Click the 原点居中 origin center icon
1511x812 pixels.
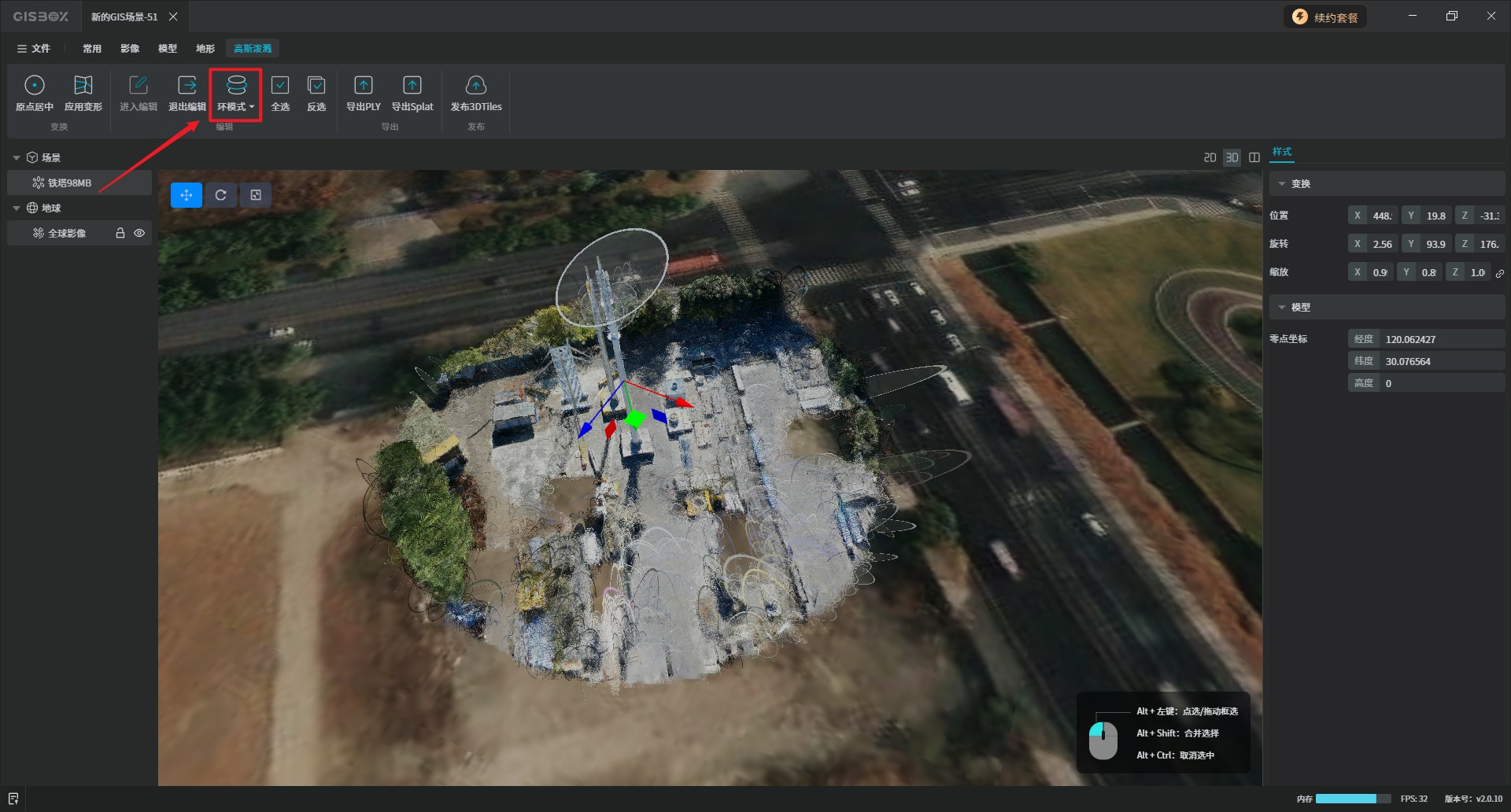coord(35,86)
